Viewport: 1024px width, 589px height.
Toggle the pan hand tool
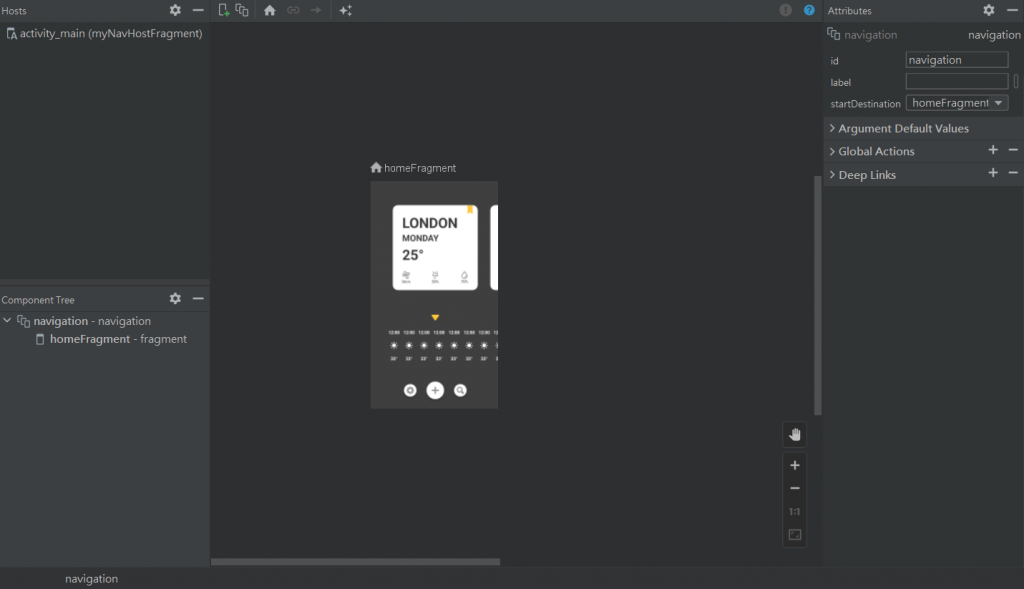795,435
